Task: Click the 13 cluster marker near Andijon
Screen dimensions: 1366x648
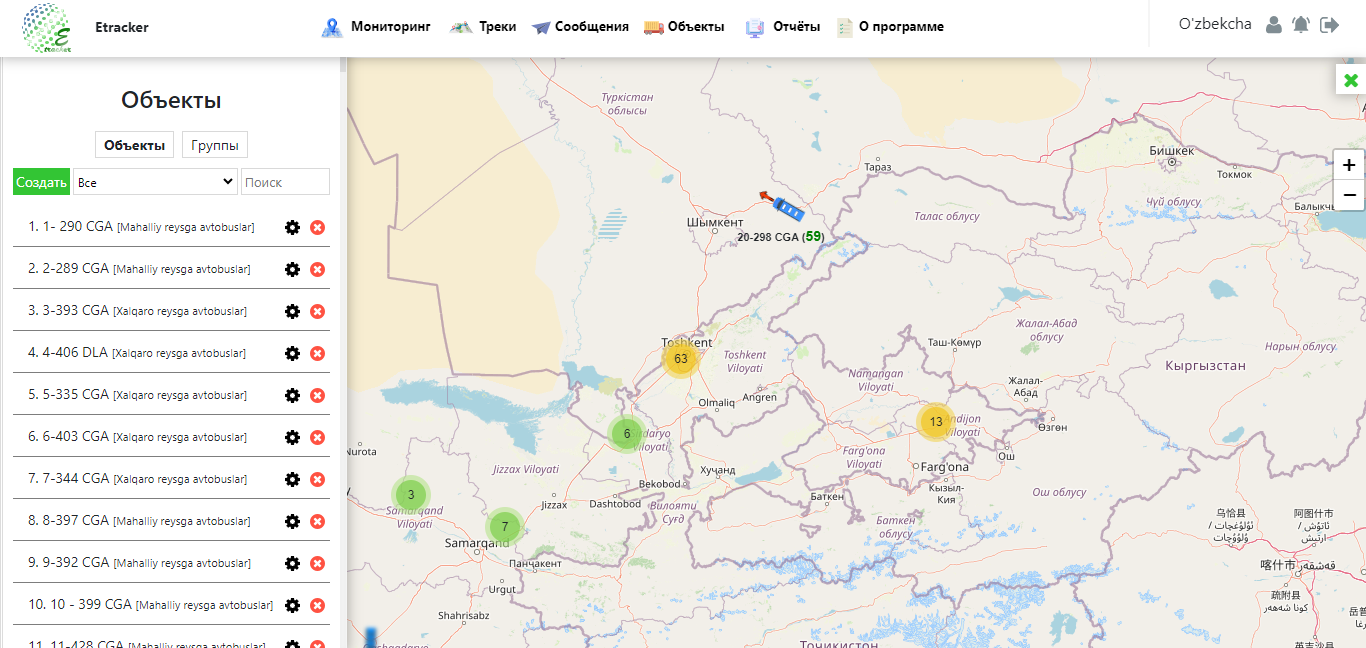Action: tap(936, 422)
